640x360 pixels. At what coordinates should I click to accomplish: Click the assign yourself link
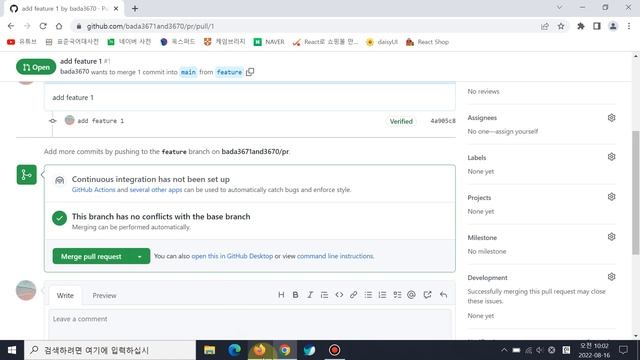coord(516,131)
